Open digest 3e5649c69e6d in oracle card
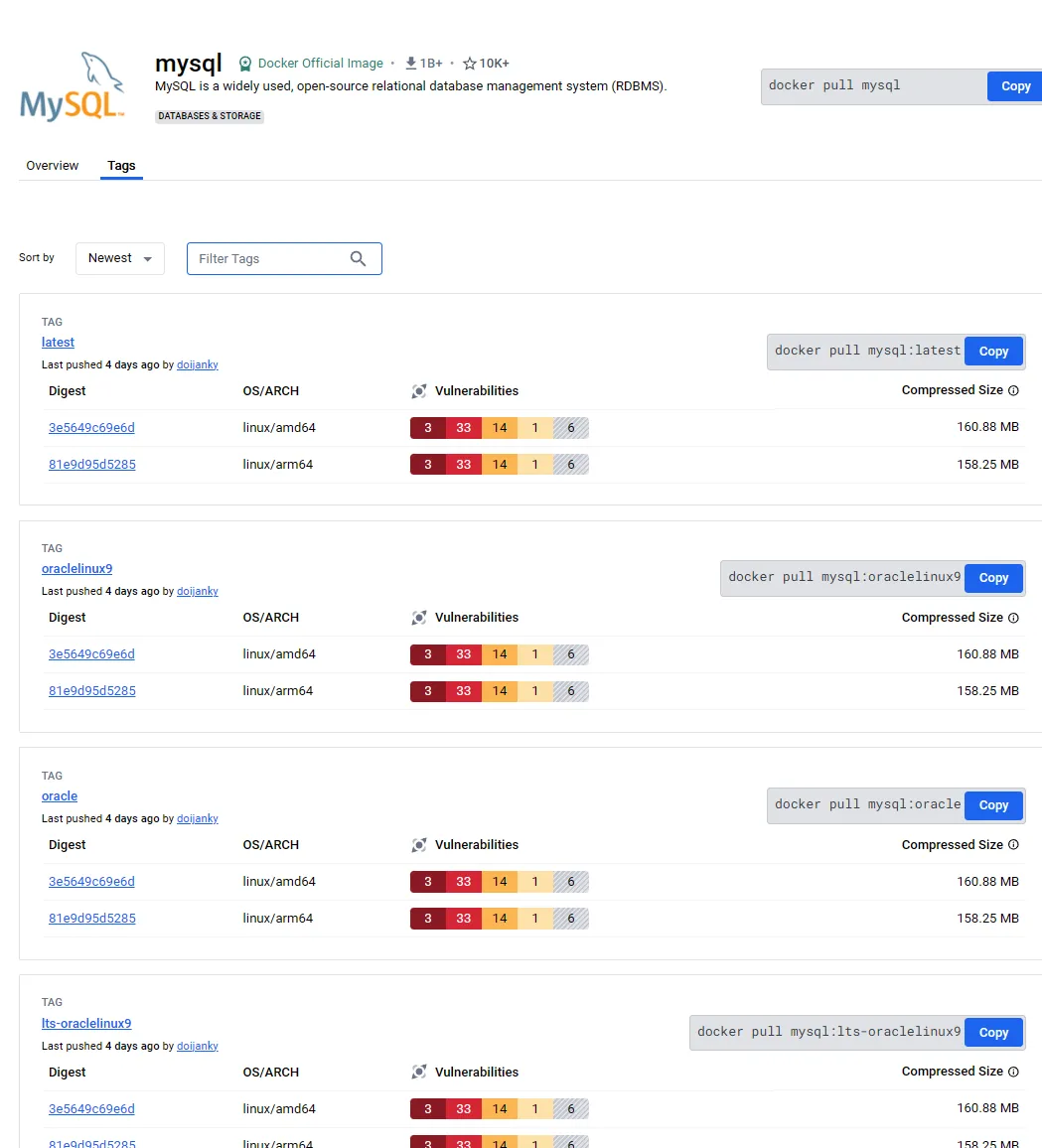 point(91,882)
